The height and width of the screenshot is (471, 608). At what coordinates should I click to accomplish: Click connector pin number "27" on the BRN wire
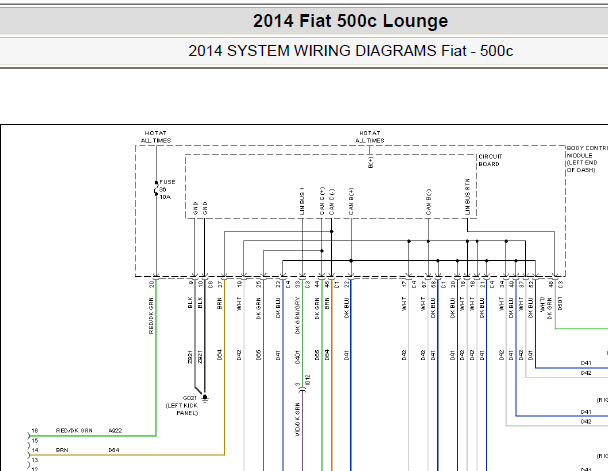click(x=220, y=284)
